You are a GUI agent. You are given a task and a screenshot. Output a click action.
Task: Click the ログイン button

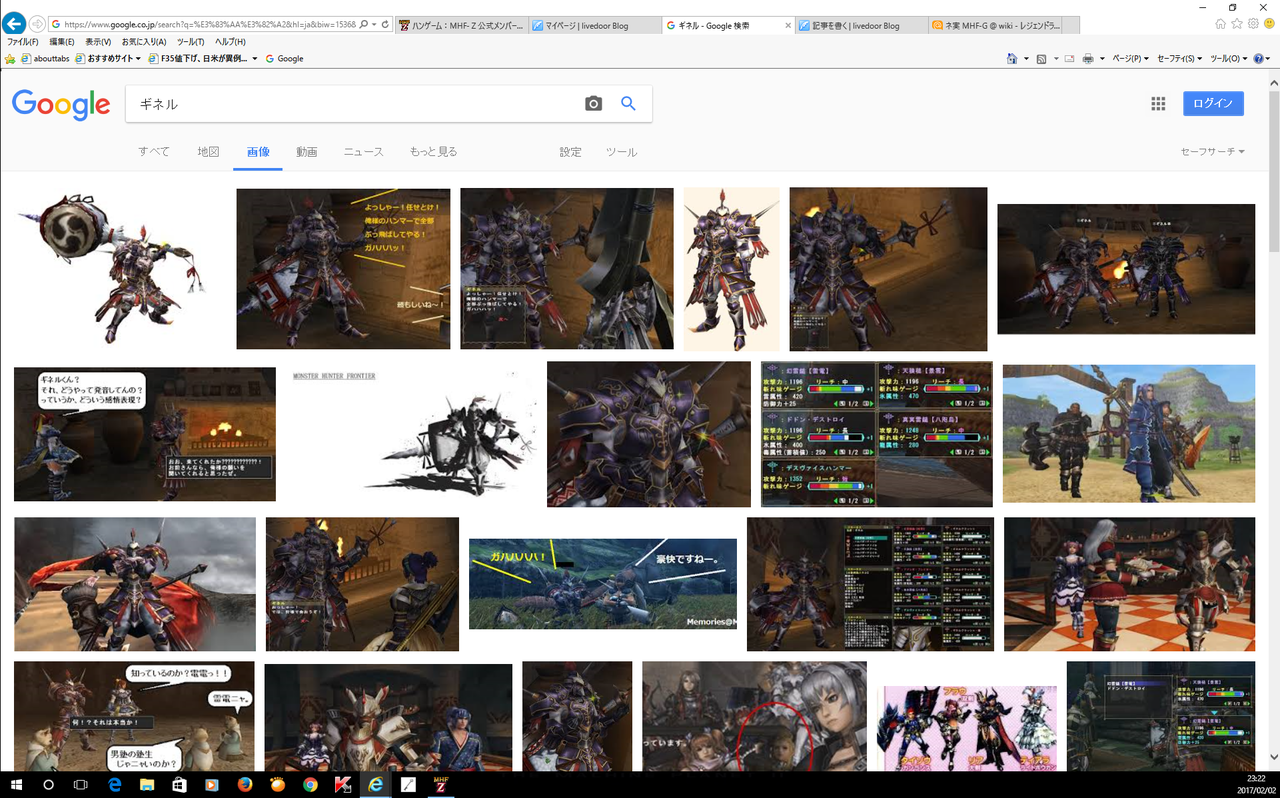(1213, 103)
